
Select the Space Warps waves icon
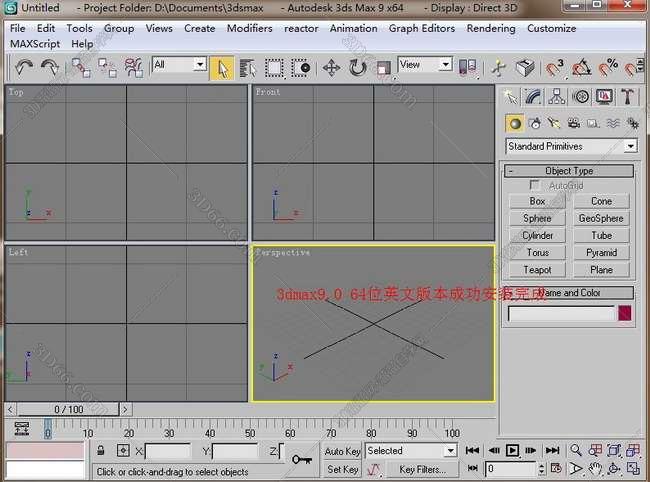pos(613,124)
